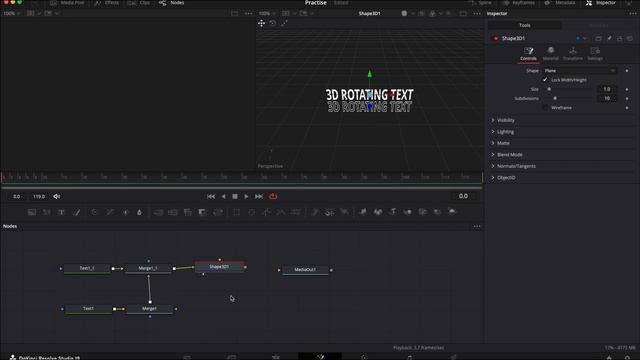Add a Merge 3D node from the toolbar
Screen dimensions: 640x360
coord(407,212)
